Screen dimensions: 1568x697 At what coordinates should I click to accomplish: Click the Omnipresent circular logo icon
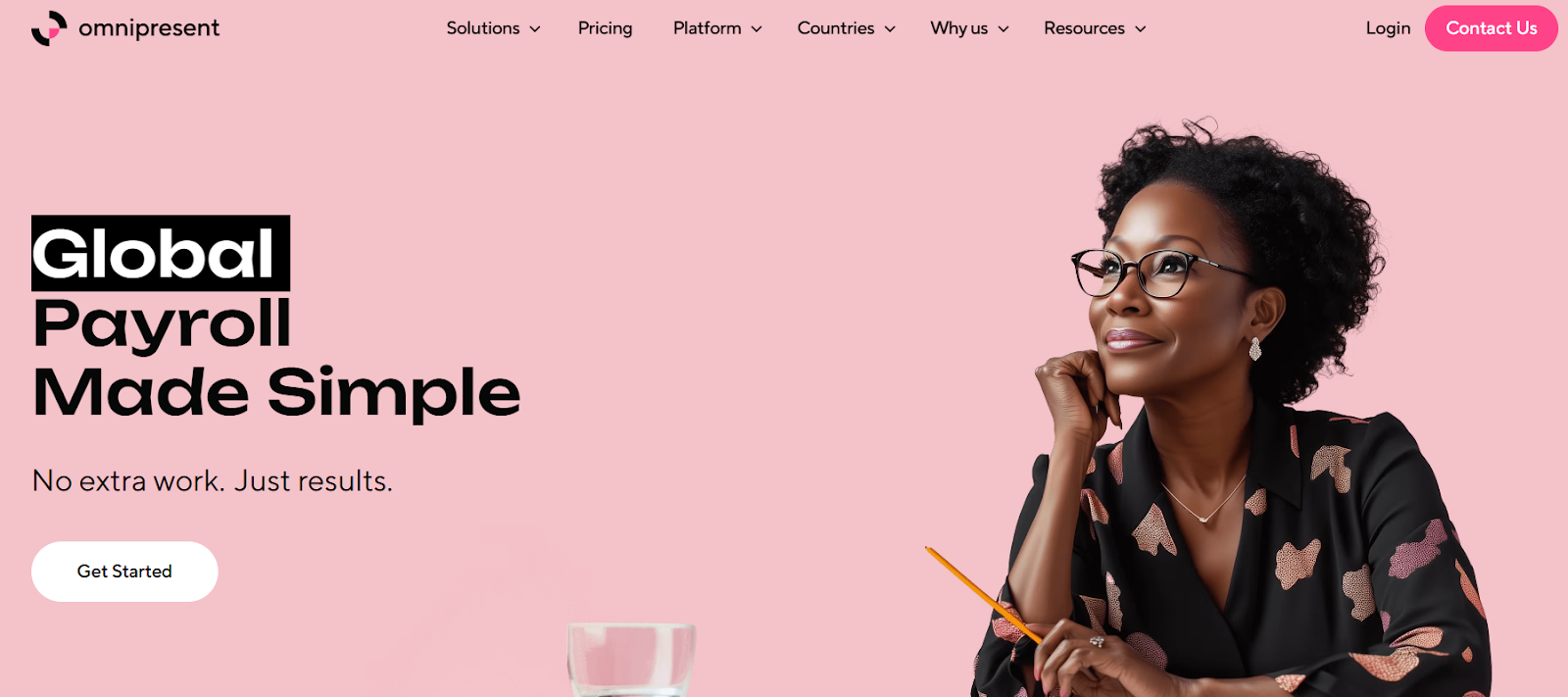point(49,28)
